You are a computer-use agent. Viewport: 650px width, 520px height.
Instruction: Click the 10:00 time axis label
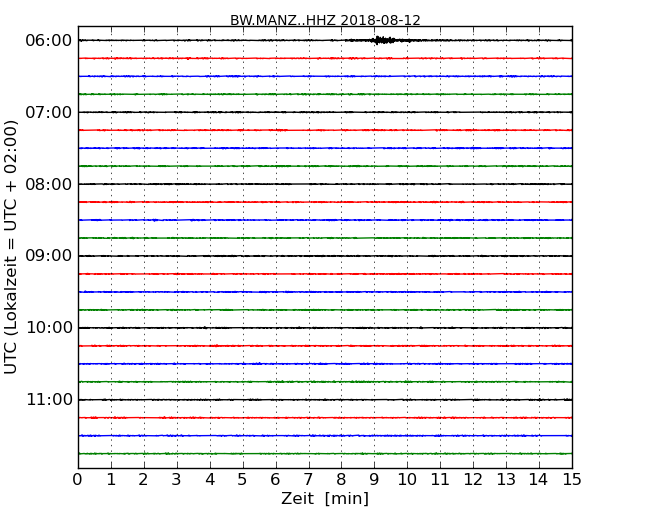tap(49, 328)
